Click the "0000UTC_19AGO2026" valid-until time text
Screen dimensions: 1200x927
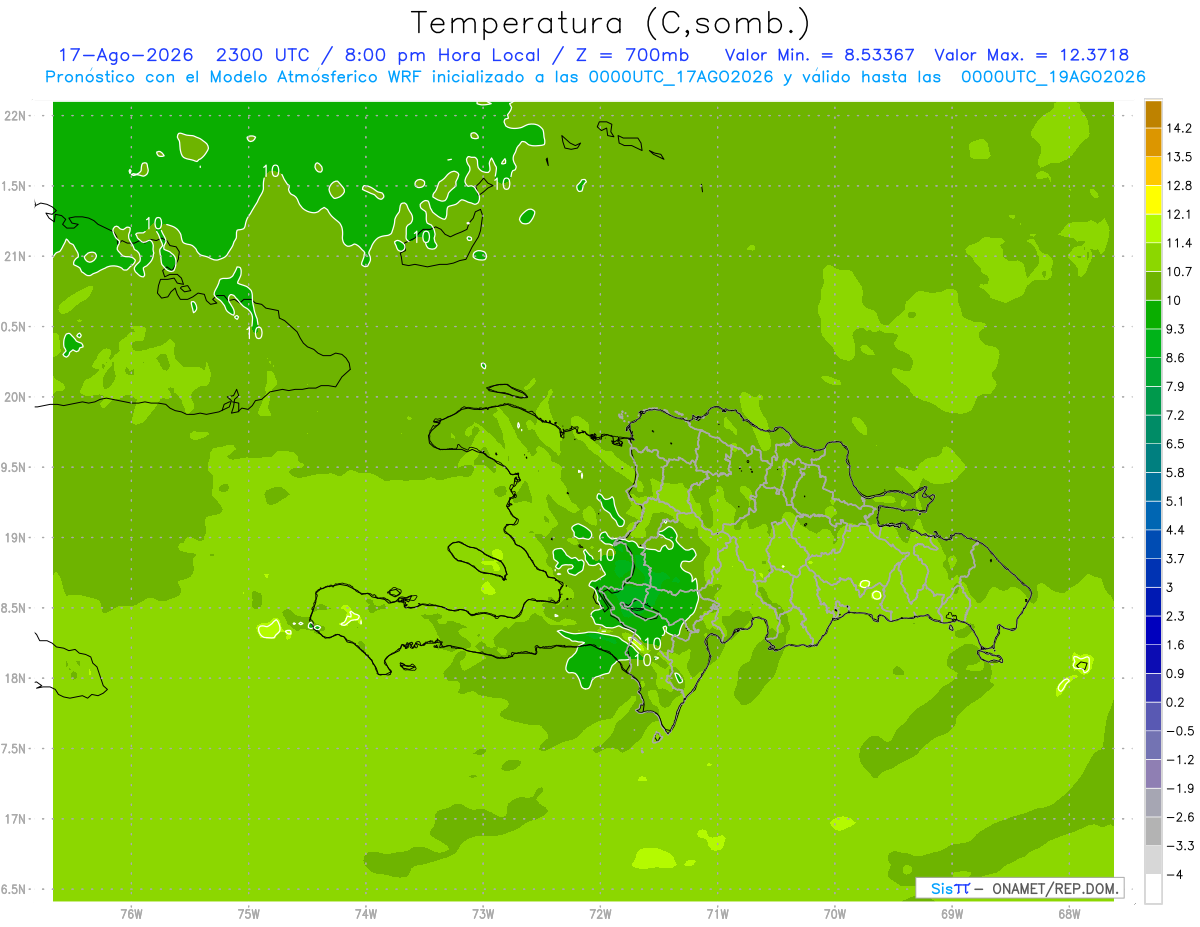pyautogui.click(x=1053, y=77)
